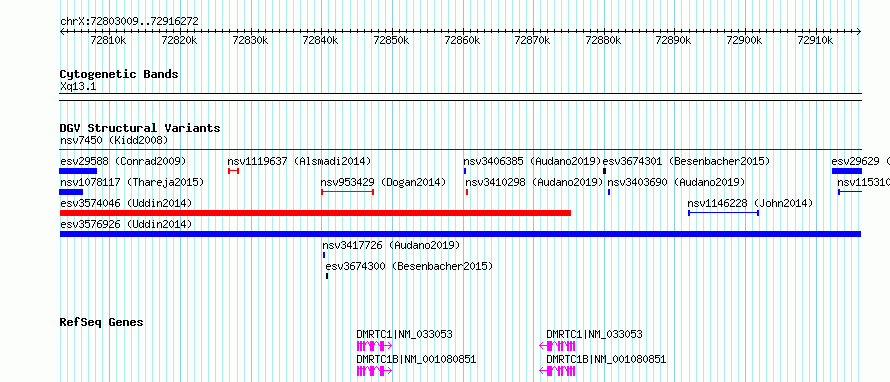Click the nsv3410298 (Audano2019) label
Image resolution: width=890 pixels, height=382 pixels.
[534, 182]
